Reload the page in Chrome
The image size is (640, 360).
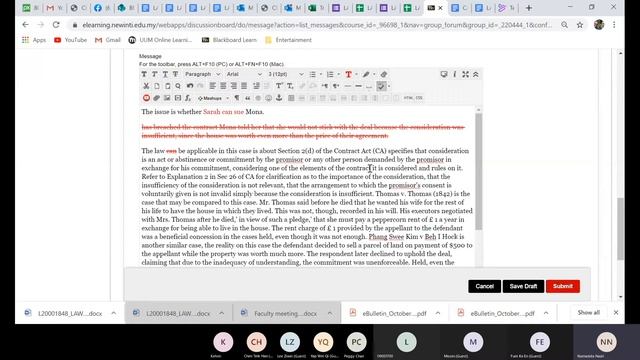[56, 25]
